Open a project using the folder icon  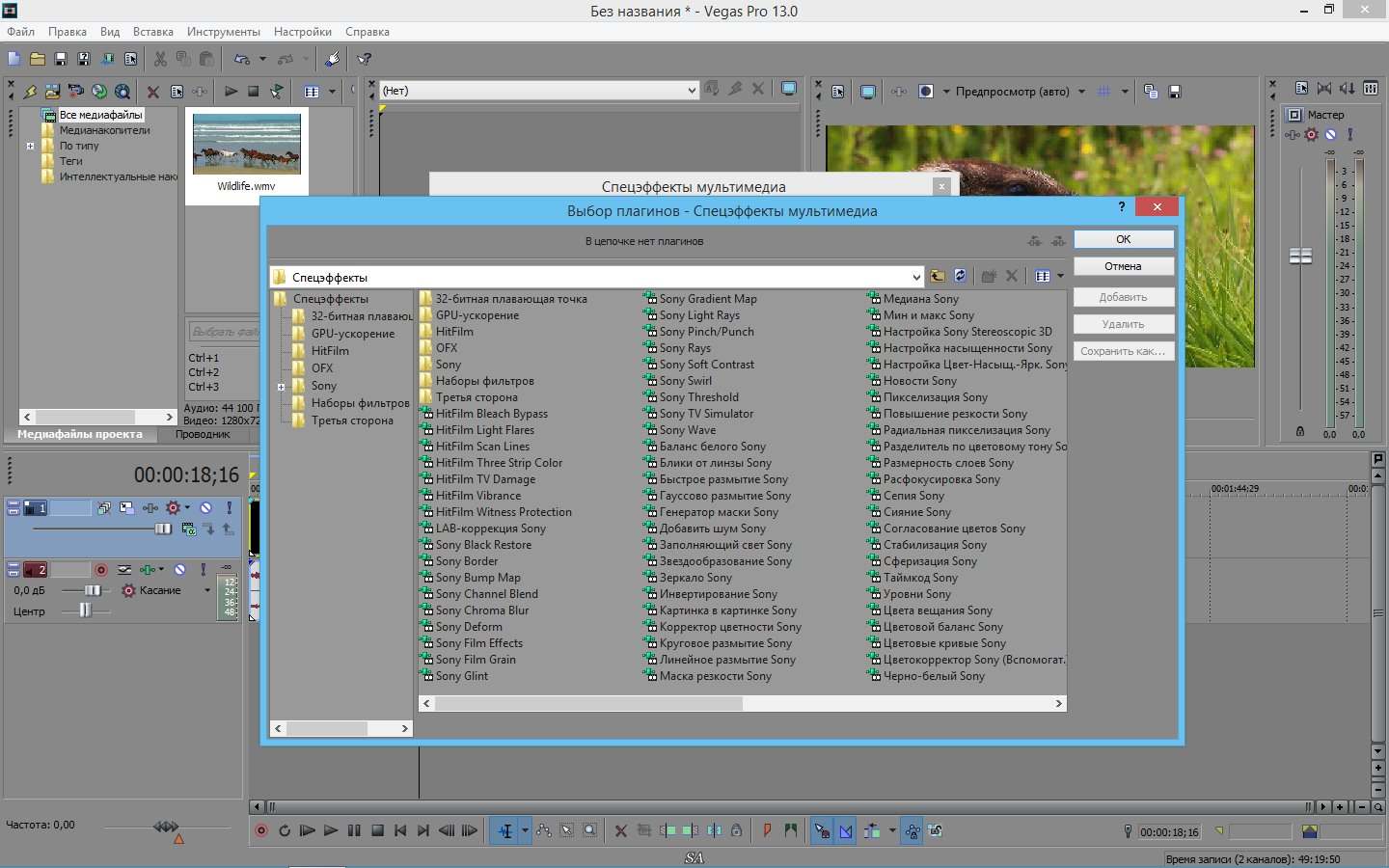38,59
